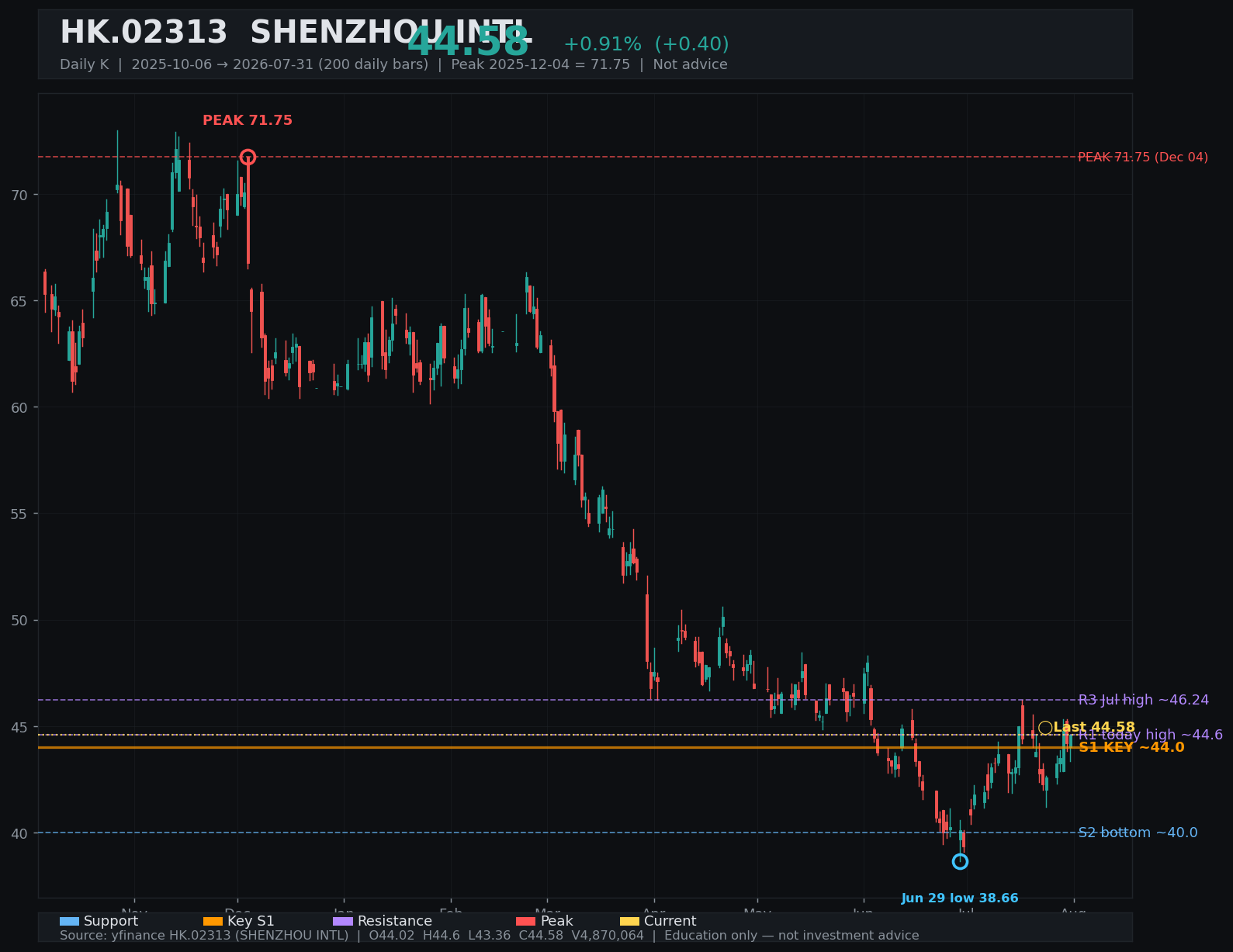The height and width of the screenshot is (952, 1233).
Task: Click the 40 tick on the price axis
Action: click(19, 833)
